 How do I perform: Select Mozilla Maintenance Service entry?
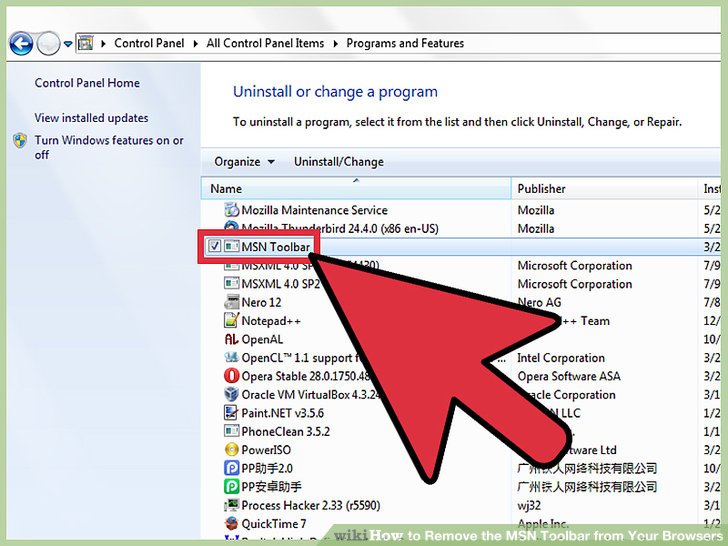pyautogui.click(x=314, y=210)
